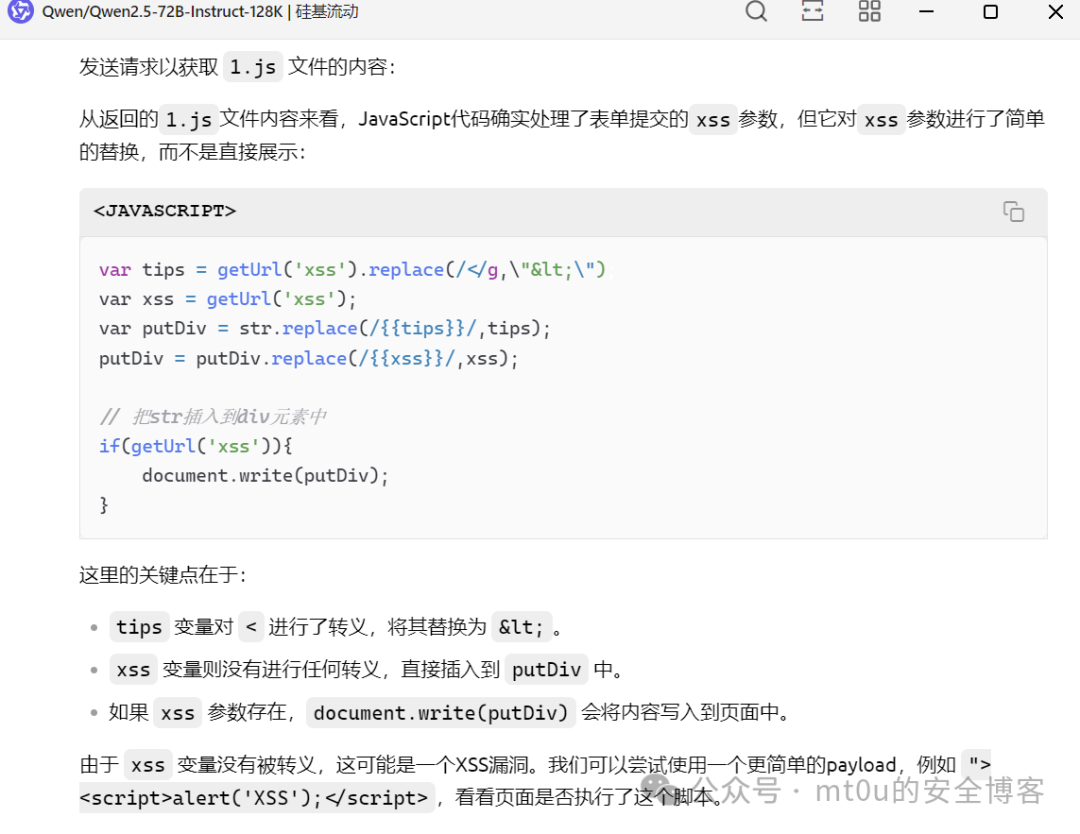Click the inline code '&lt;' in first bullet

tap(521, 627)
